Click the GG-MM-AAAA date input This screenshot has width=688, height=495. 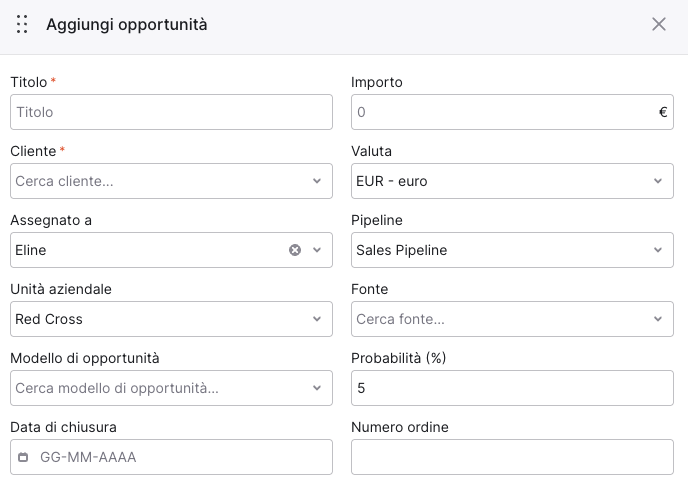(172, 457)
